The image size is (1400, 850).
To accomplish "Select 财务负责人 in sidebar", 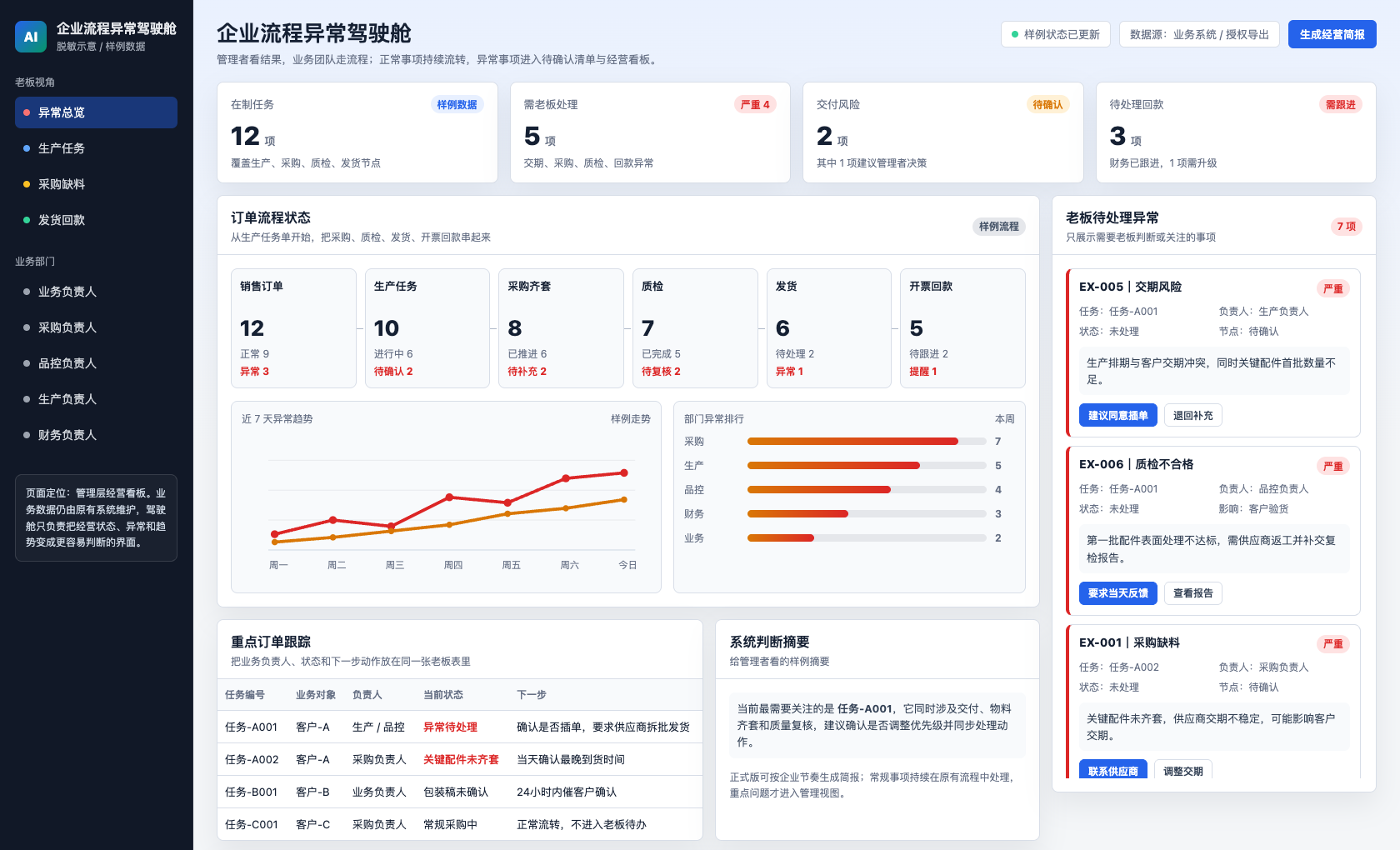I will tap(96, 435).
